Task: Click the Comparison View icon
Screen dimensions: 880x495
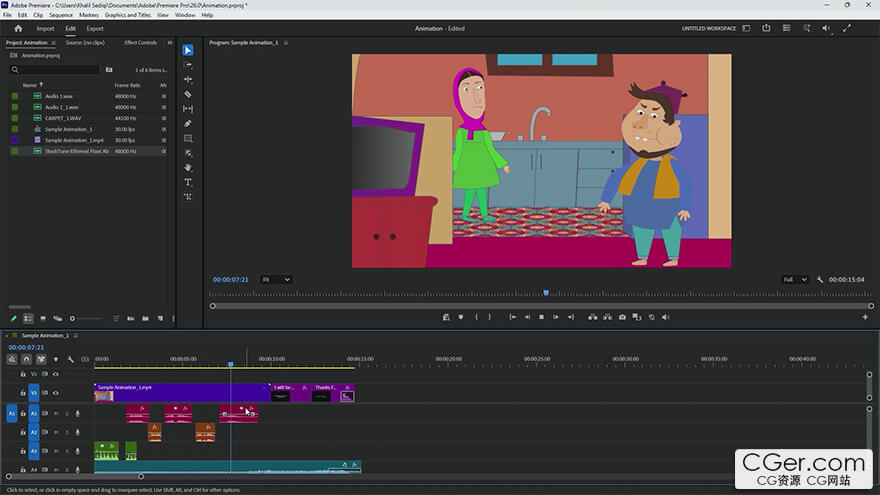Action: click(637, 317)
